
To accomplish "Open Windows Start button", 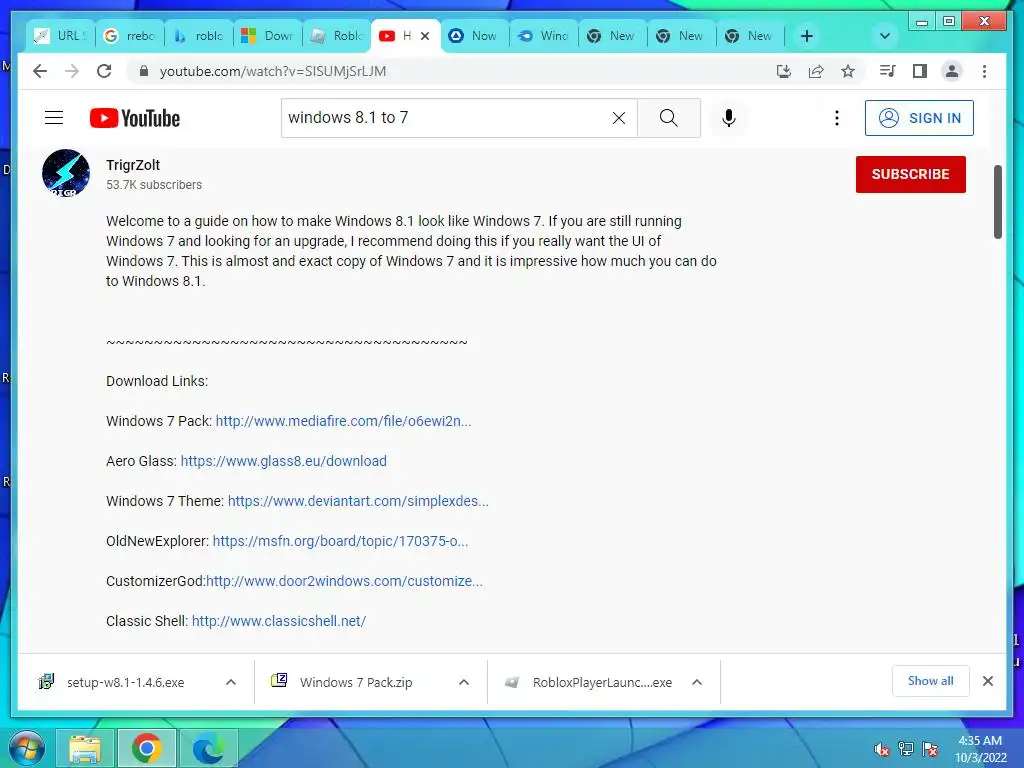I will point(26,748).
